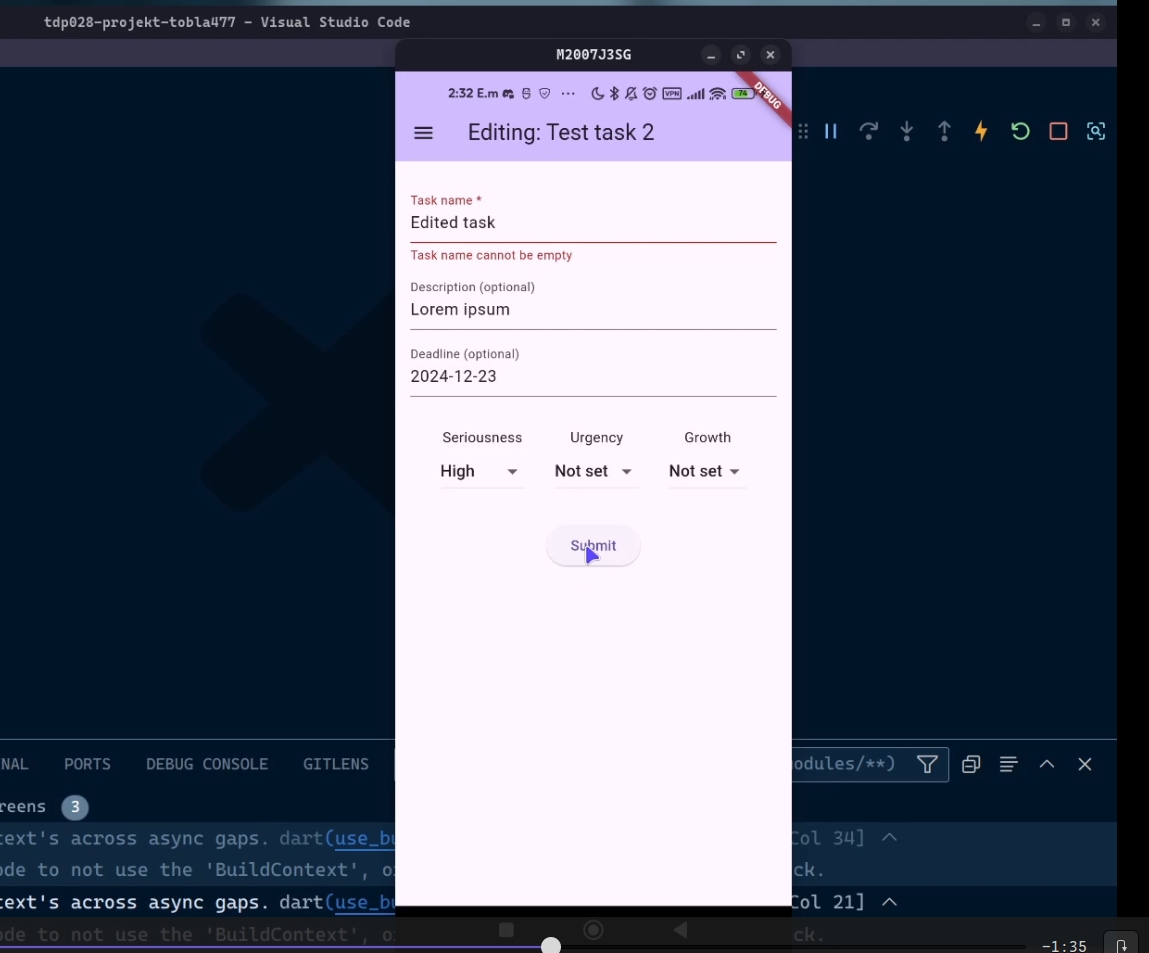The image size is (1149, 953).
Task: Restart the debug session
Action: (1020, 131)
